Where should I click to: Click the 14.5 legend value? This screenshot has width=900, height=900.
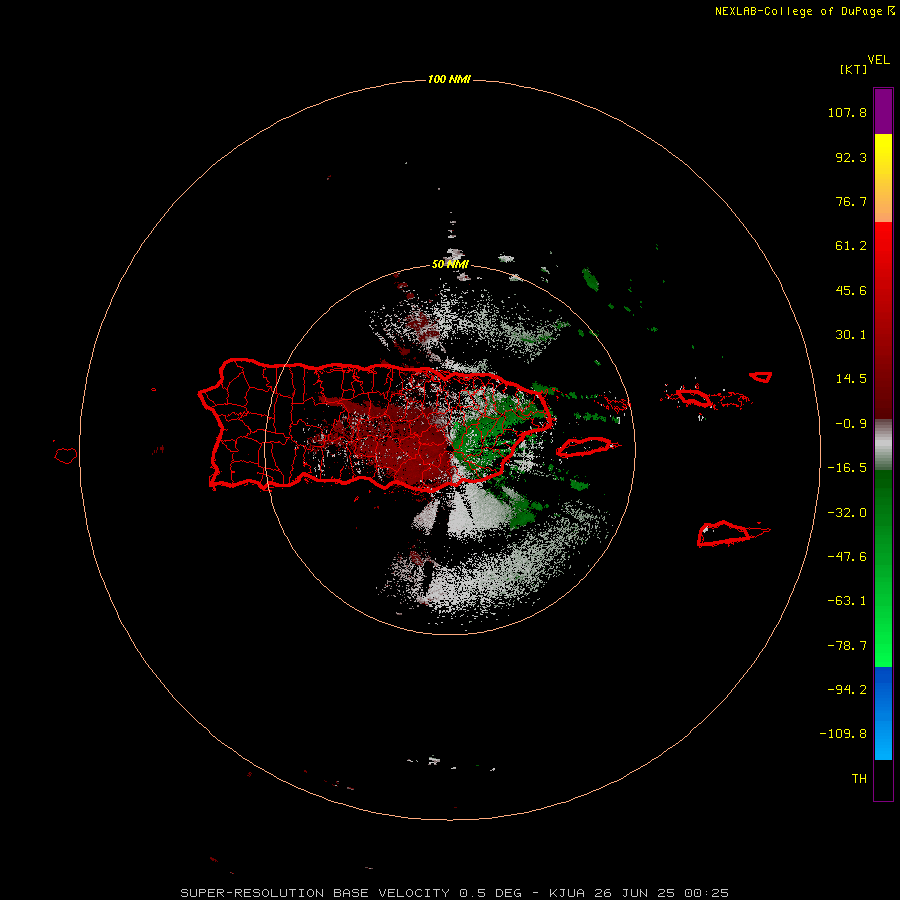pos(851,379)
